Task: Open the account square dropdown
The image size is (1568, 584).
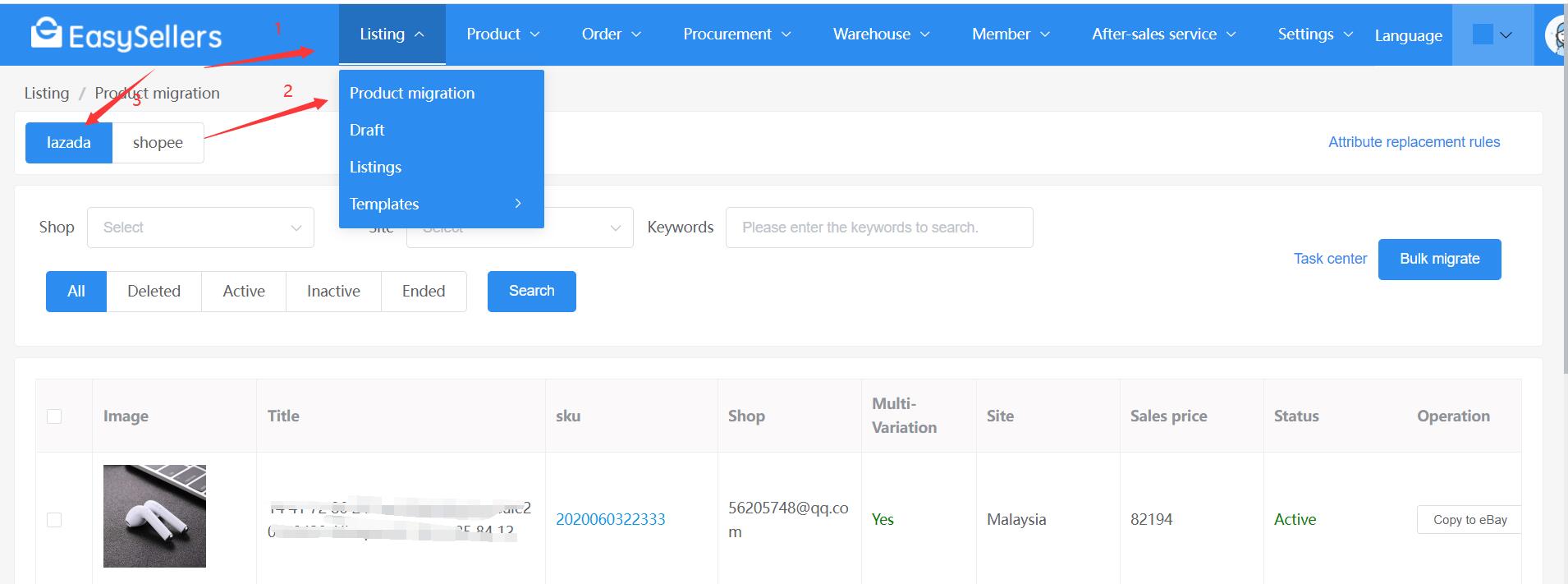Action: click(x=1492, y=34)
